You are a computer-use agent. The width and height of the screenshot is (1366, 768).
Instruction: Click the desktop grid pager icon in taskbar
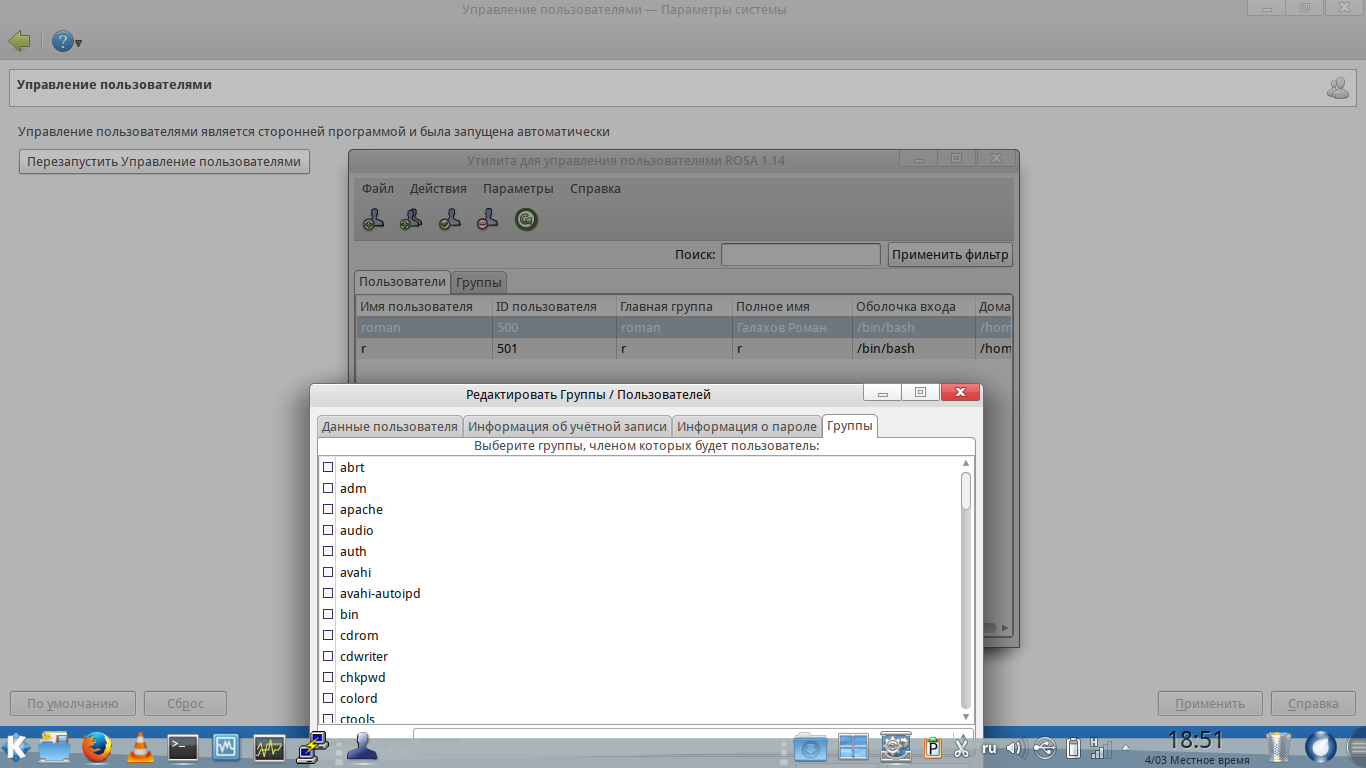(x=853, y=748)
